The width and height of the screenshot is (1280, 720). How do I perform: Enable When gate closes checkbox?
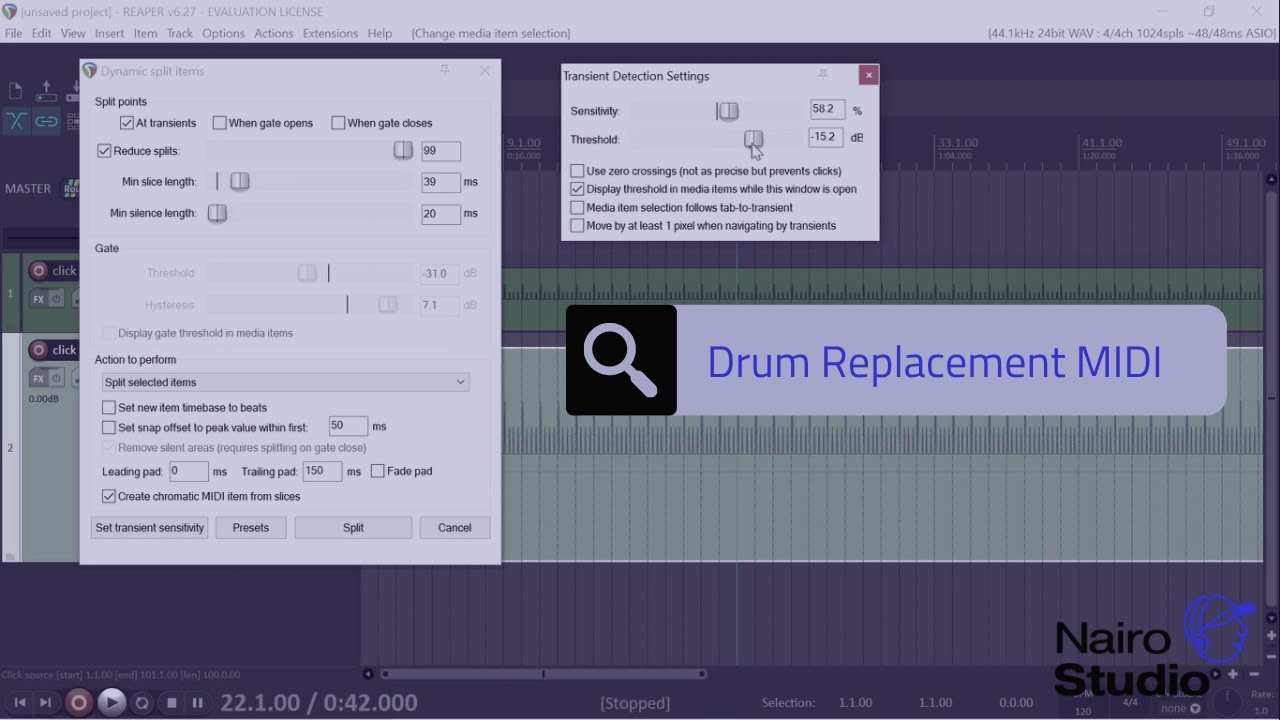coord(338,123)
